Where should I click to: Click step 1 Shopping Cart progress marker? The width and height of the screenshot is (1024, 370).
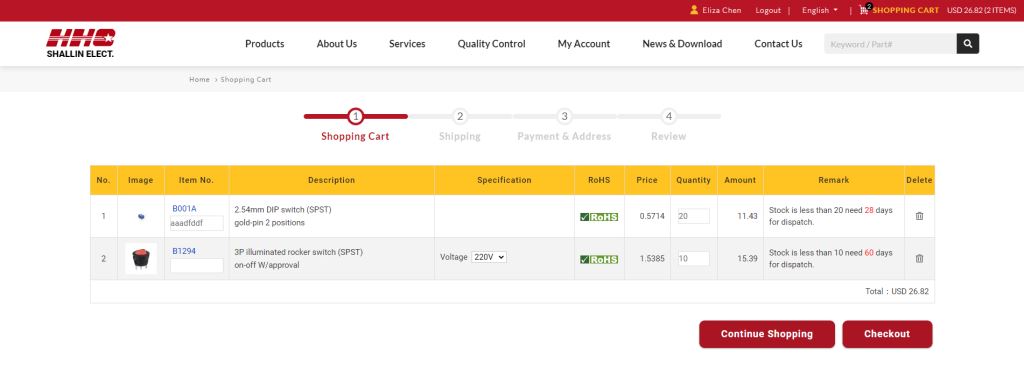pos(355,117)
